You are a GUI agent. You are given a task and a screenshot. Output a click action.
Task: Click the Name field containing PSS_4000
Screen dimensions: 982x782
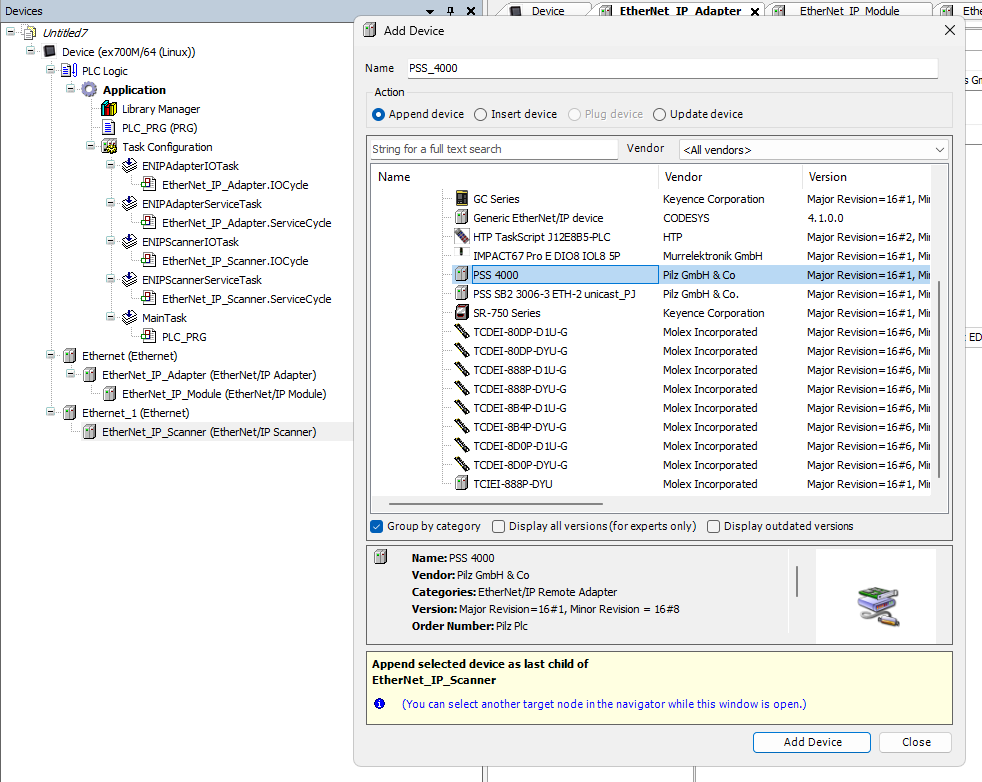tap(672, 68)
